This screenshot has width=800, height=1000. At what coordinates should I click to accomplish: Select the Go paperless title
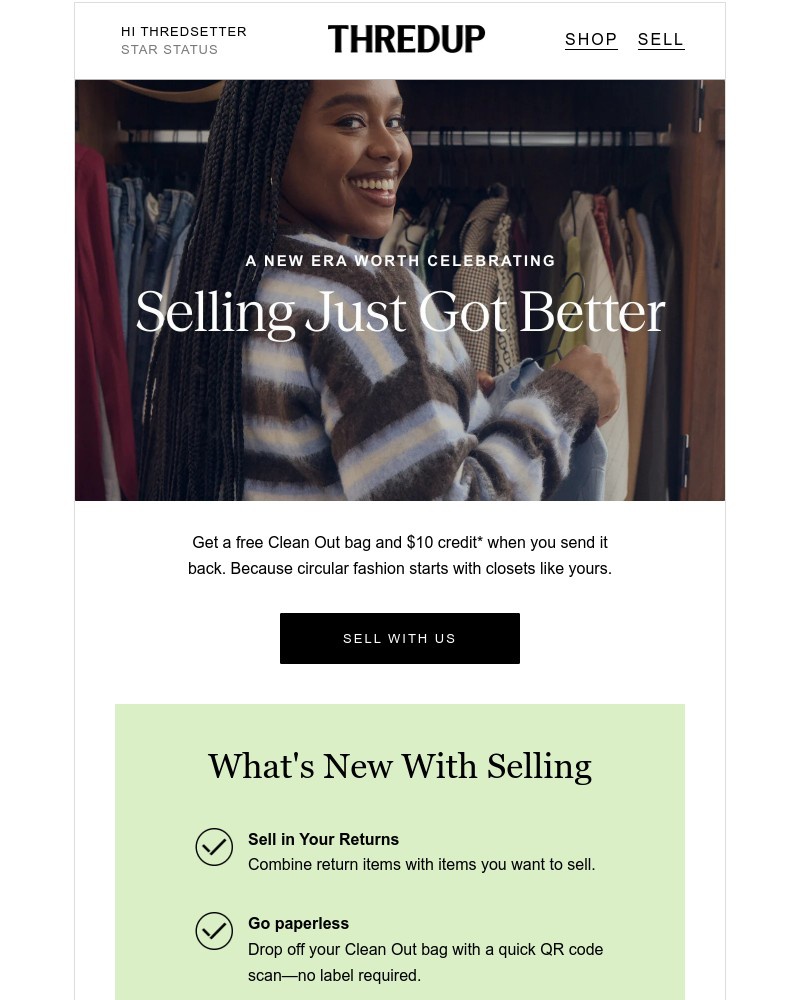coord(299,923)
